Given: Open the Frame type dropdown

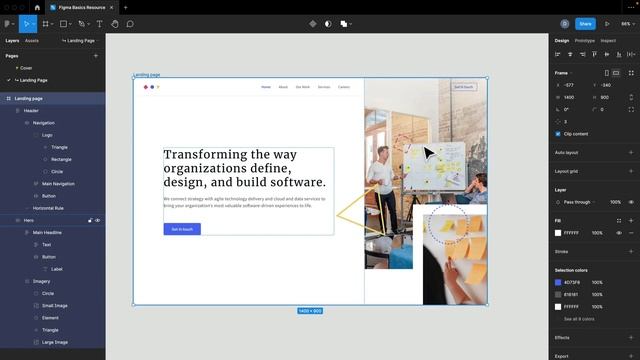Looking at the screenshot, I should [563, 73].
